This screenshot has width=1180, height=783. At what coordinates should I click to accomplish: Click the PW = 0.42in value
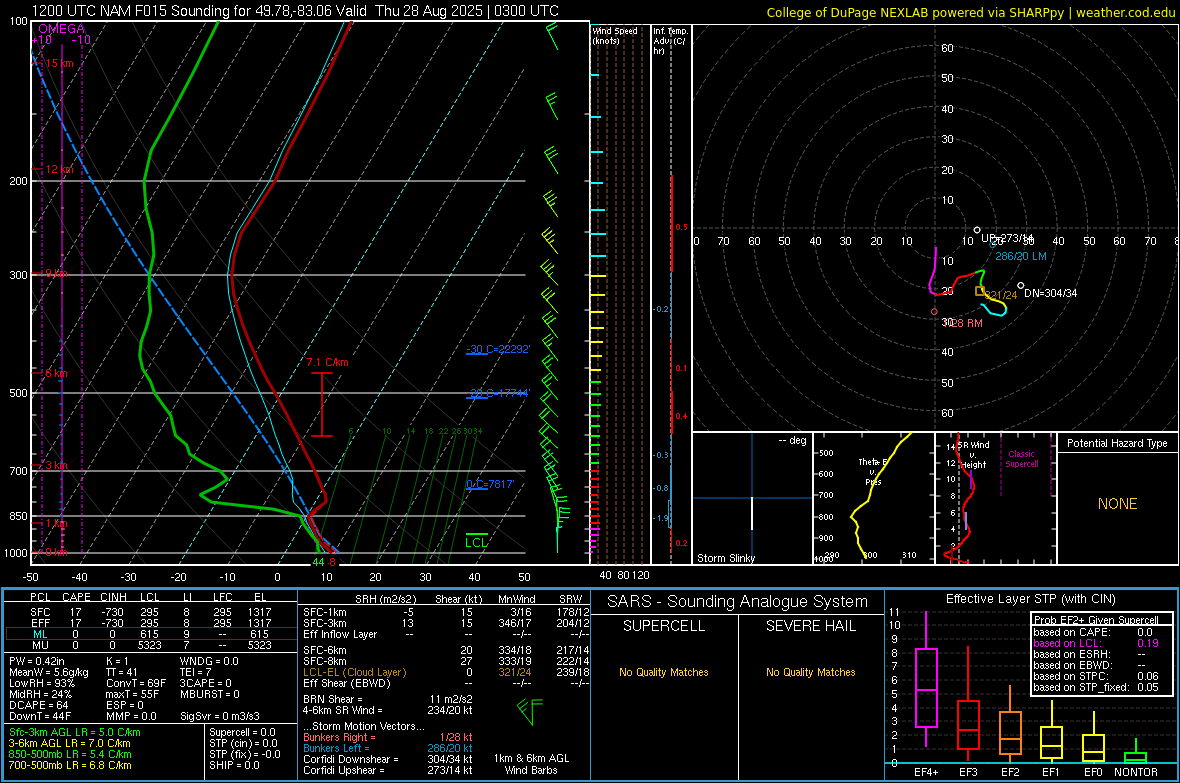(37, 661)
